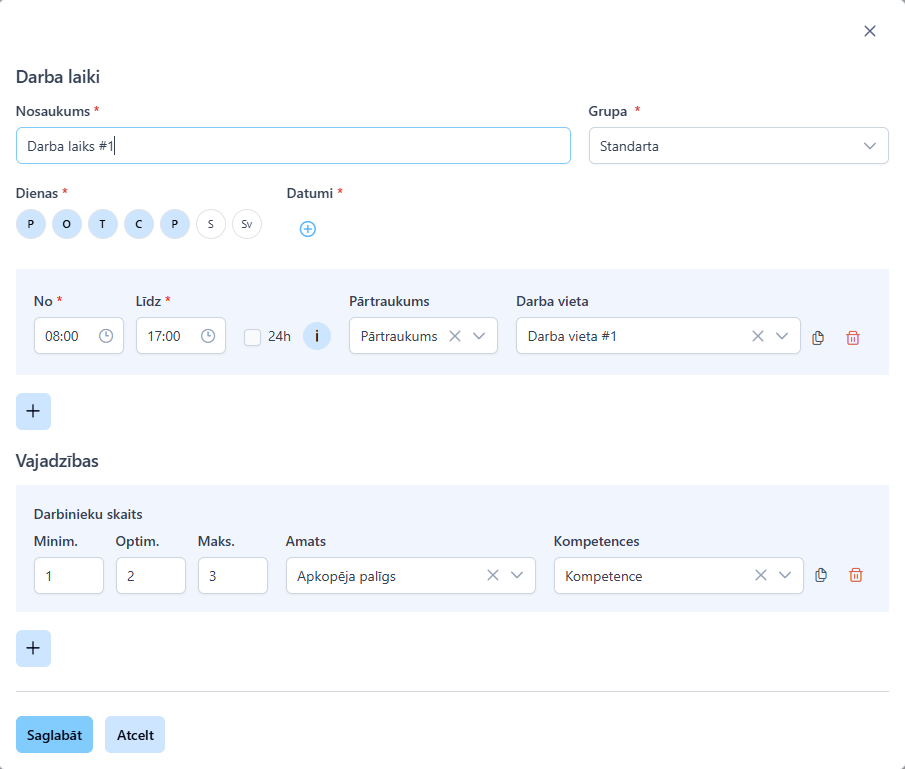Clear the Apkopēja palīgs selection
The height and width of the screenshot is (769, 905).
(x=493, y=575)
